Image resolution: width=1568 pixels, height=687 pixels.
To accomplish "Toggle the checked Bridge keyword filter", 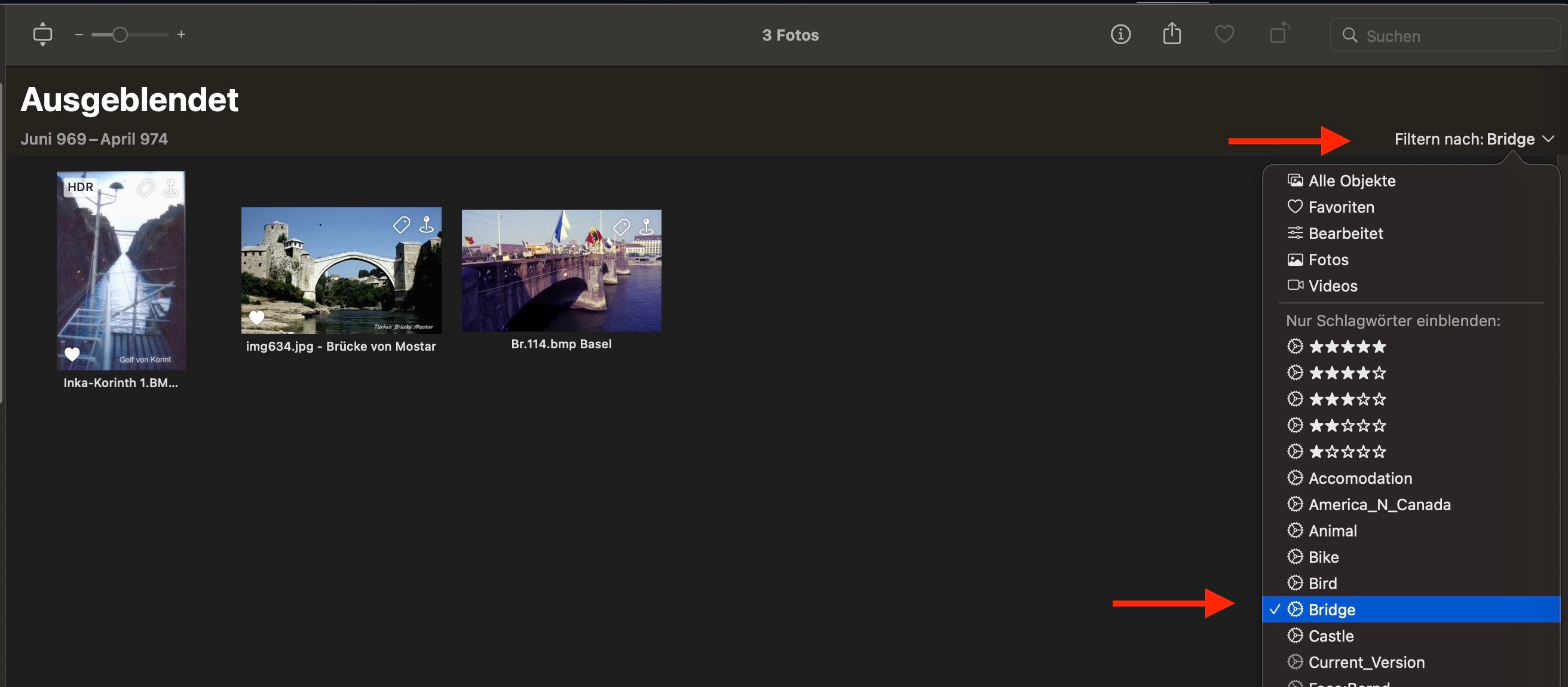I will pos(1331,610).
